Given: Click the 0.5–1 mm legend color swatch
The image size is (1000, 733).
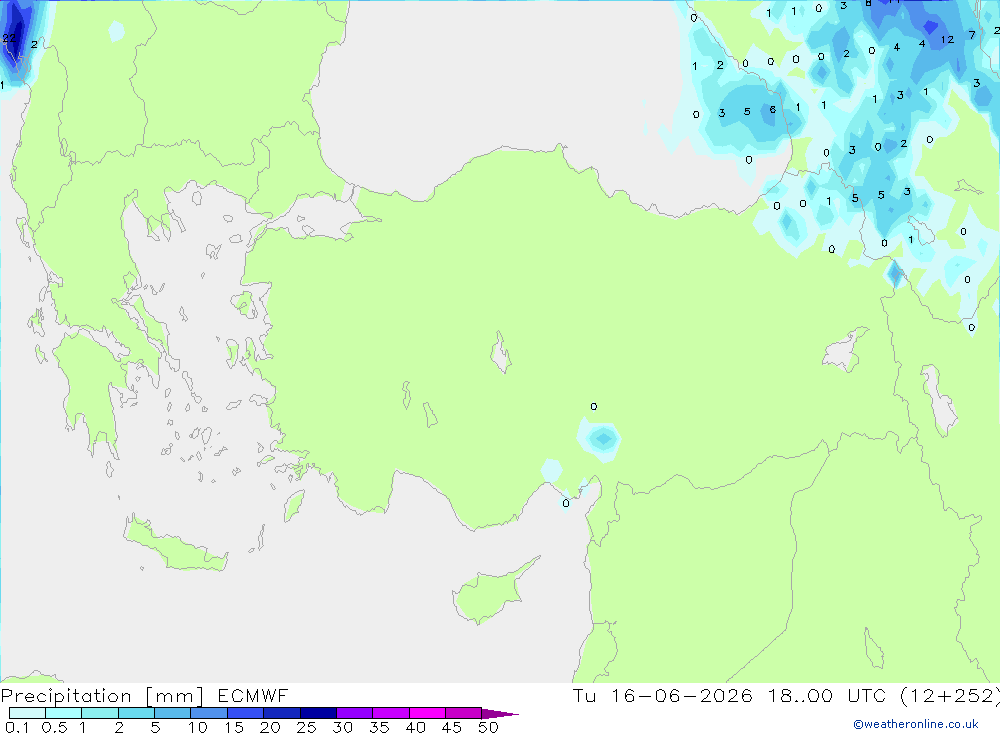Looking at the screenshot, I should tap(63, 713).
